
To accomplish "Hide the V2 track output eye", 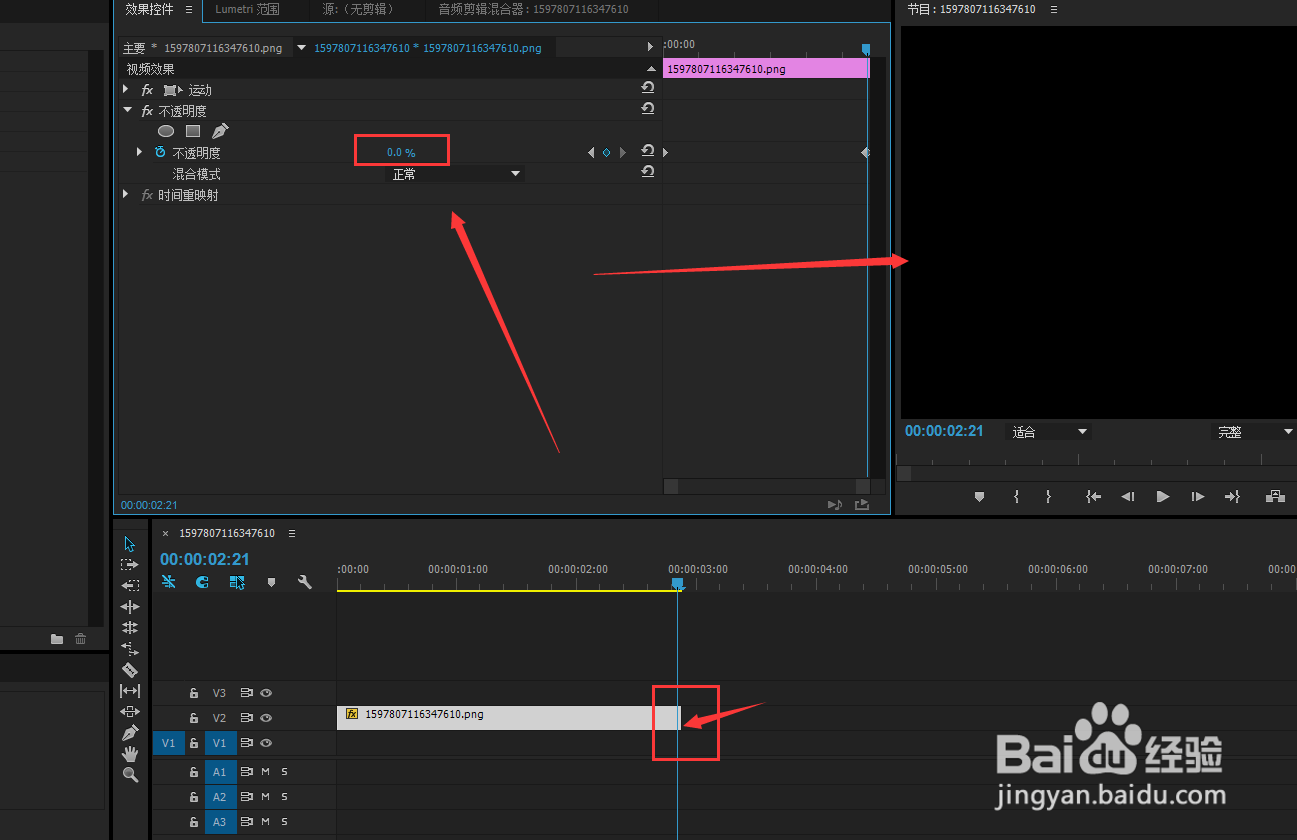I will coord(266,718).
